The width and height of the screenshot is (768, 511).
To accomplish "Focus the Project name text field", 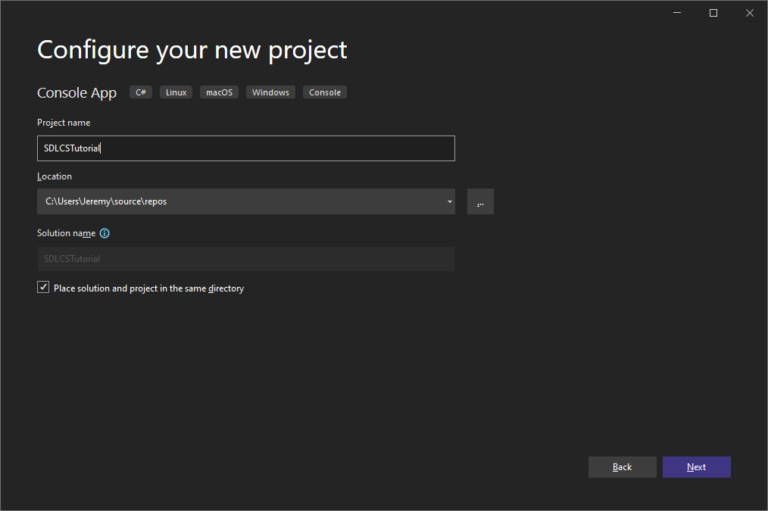I will tap(246, 148).
